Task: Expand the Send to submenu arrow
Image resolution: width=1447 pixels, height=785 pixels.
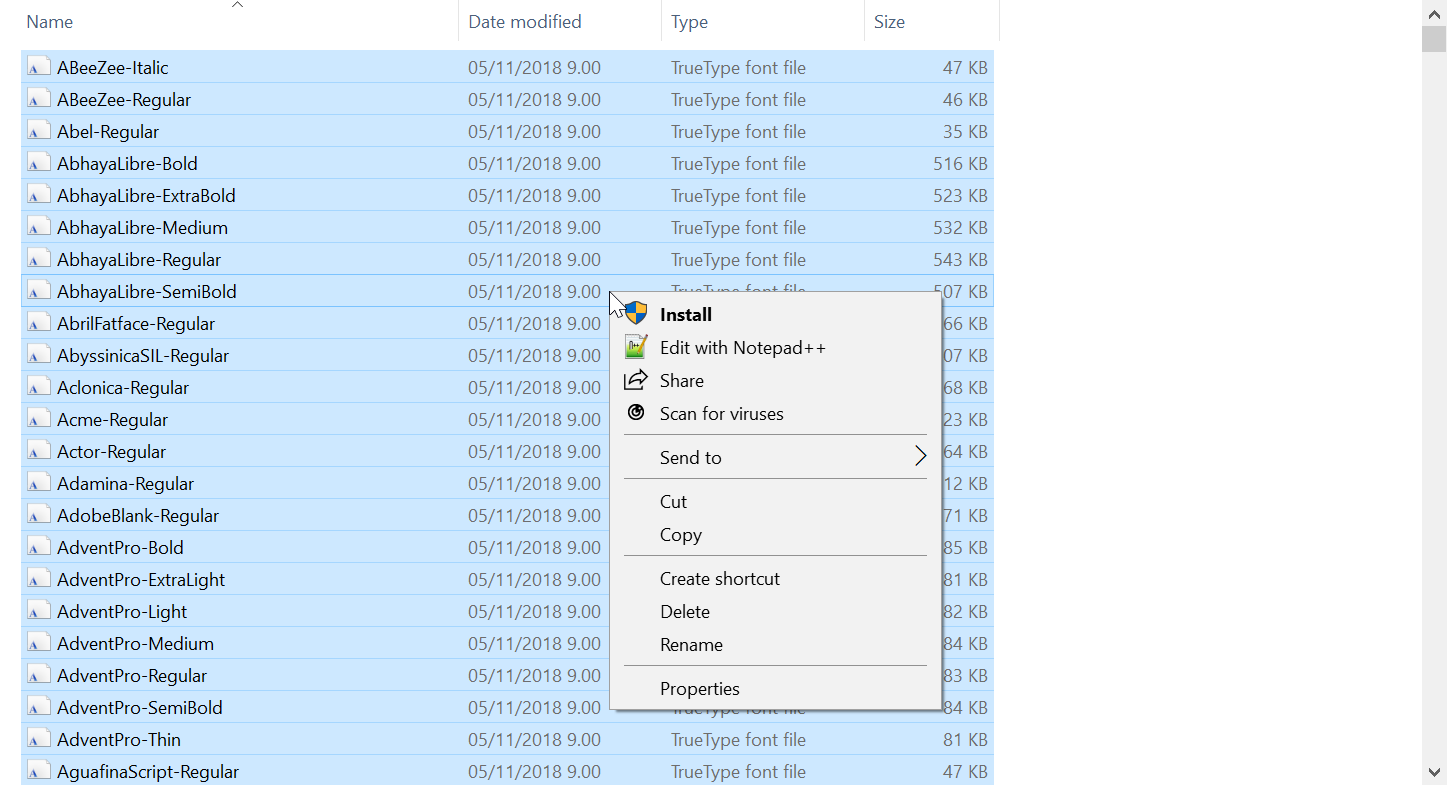Action: [920, 457]
